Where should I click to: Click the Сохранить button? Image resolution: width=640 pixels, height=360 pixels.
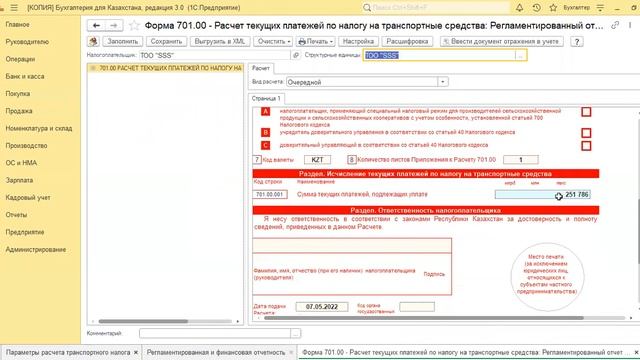(166, 41)
